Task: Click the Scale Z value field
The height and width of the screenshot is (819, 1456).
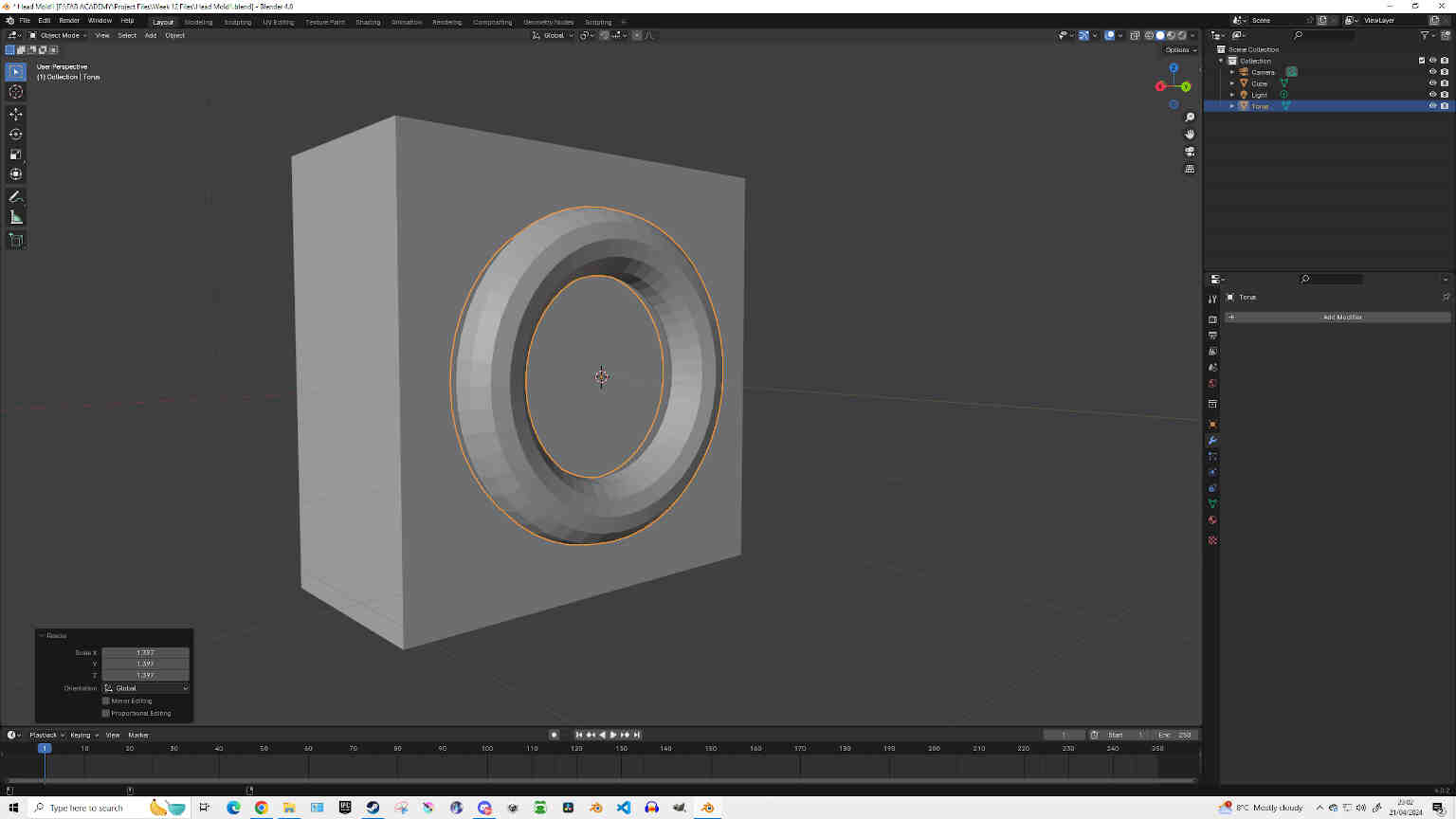Action: click(x=146, y=675)
